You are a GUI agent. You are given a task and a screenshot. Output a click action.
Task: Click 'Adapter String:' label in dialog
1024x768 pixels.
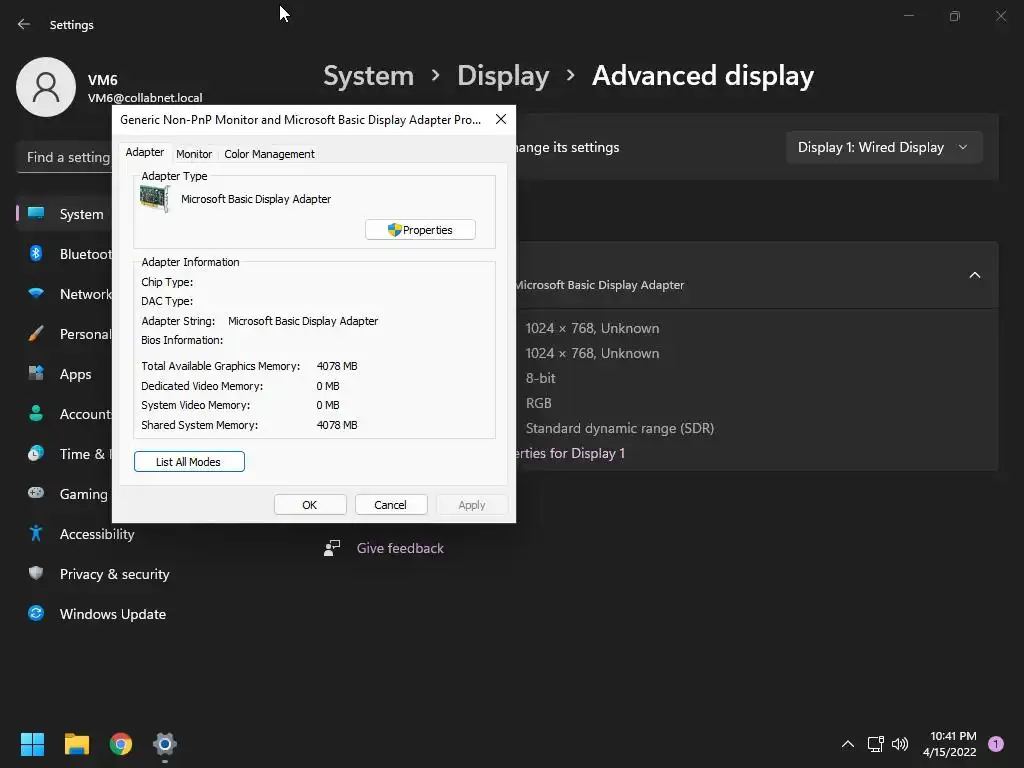pos(178,321)
